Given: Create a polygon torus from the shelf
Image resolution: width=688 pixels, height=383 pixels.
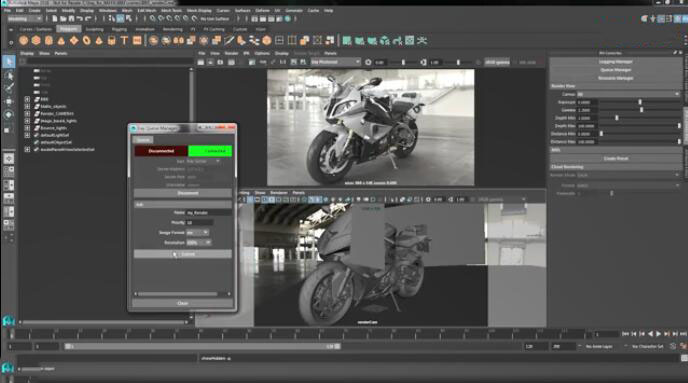Looking at the screenshot, I should click(x=86, y=41).
